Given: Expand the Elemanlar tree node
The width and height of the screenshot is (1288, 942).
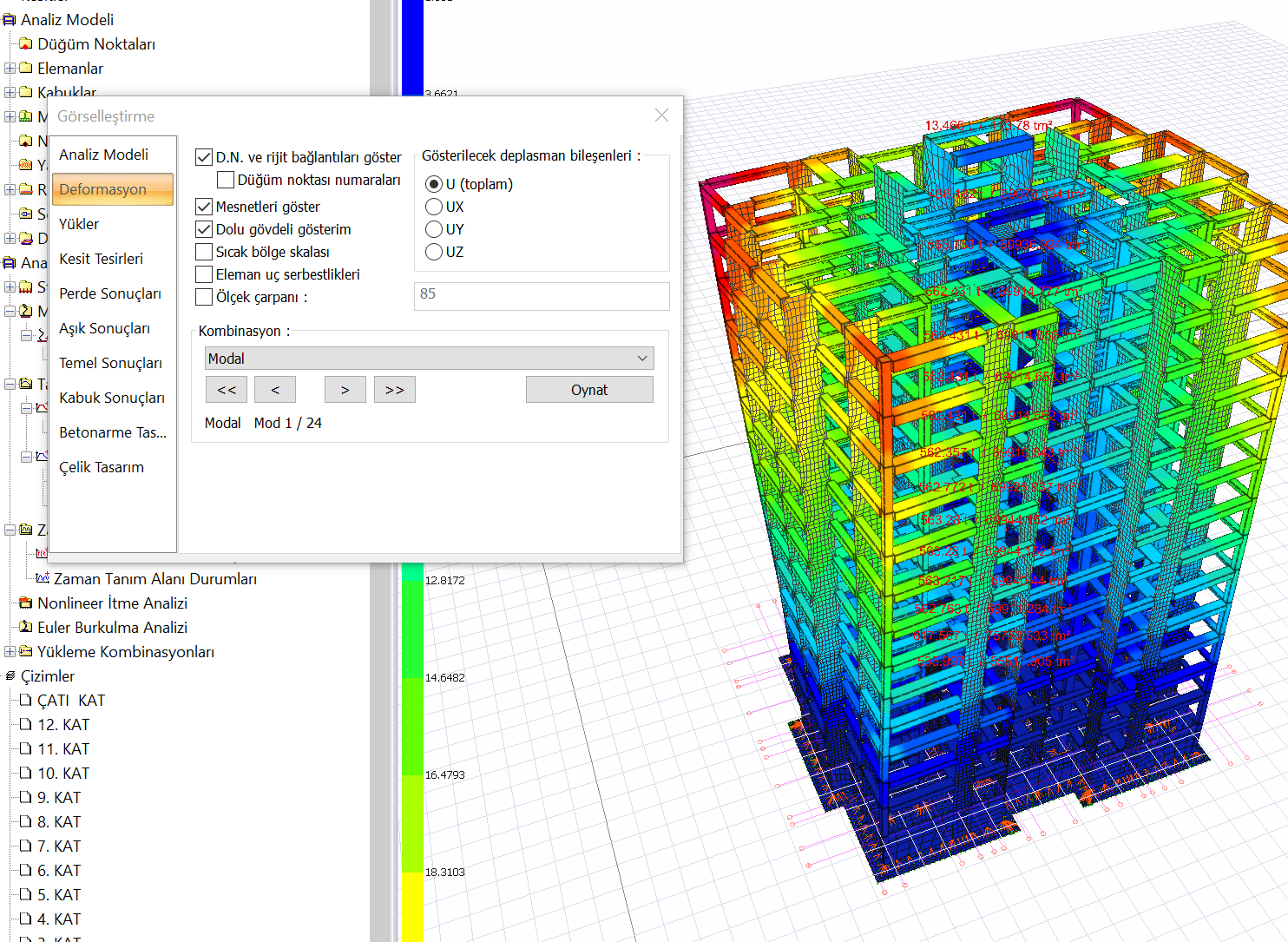Looking at the screenshot, I should (x=10, y=69).
